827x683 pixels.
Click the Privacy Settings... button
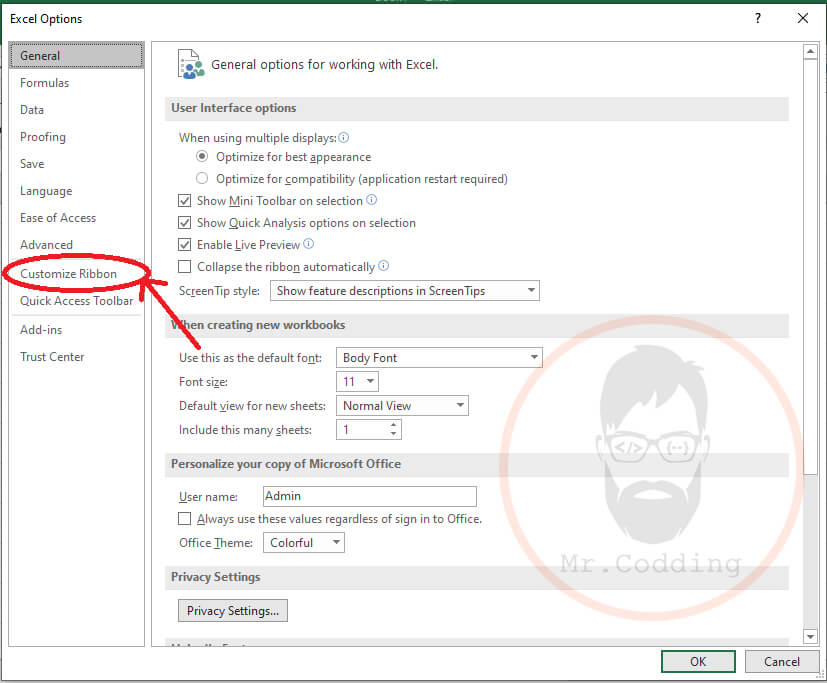233,610
